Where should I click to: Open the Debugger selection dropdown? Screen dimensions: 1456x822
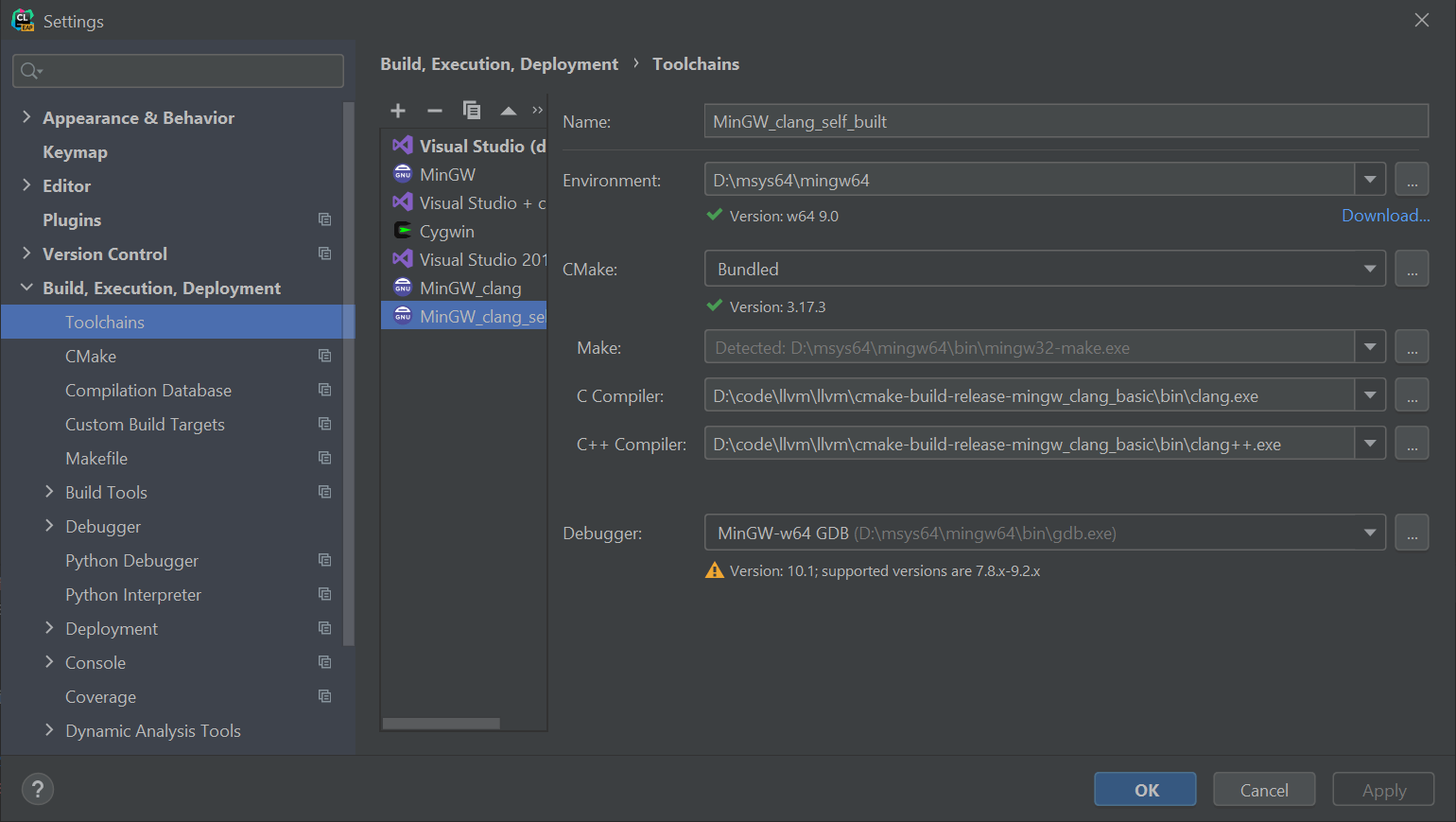point(1370,532)
